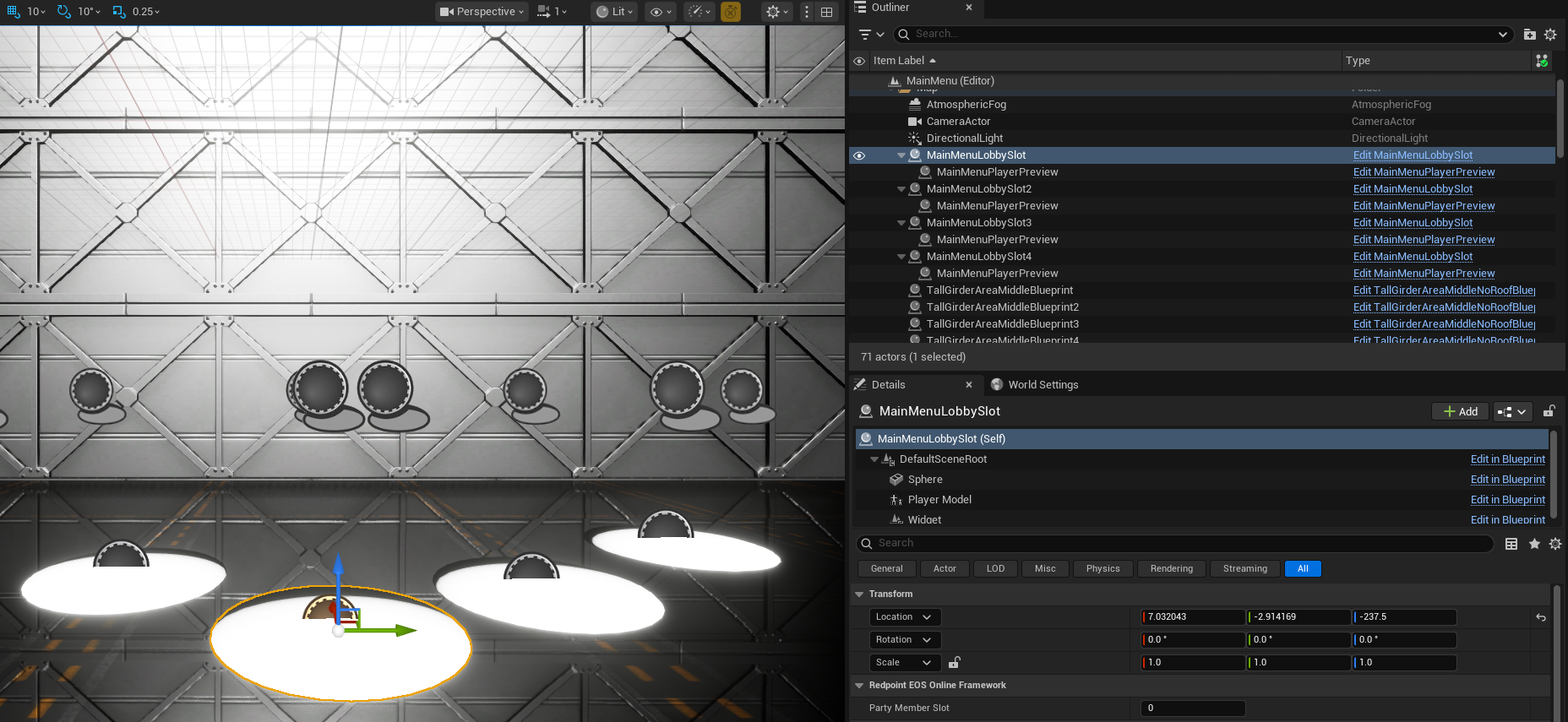Open the vertical three-dot viewport menu
Image resolution: width=1568 pixels, height=722 pixels.
807,12
